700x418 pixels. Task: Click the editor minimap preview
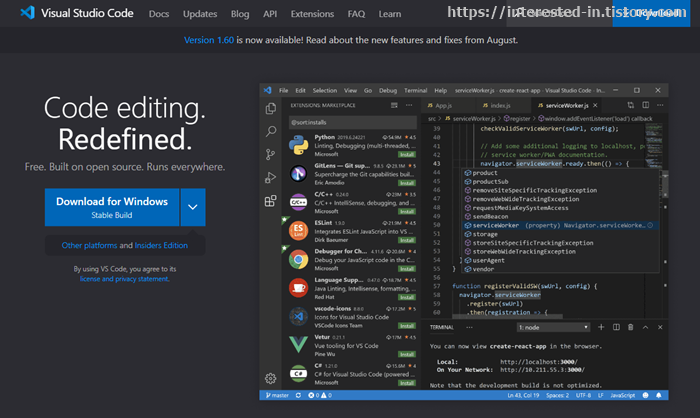click(x=653, y=144)
